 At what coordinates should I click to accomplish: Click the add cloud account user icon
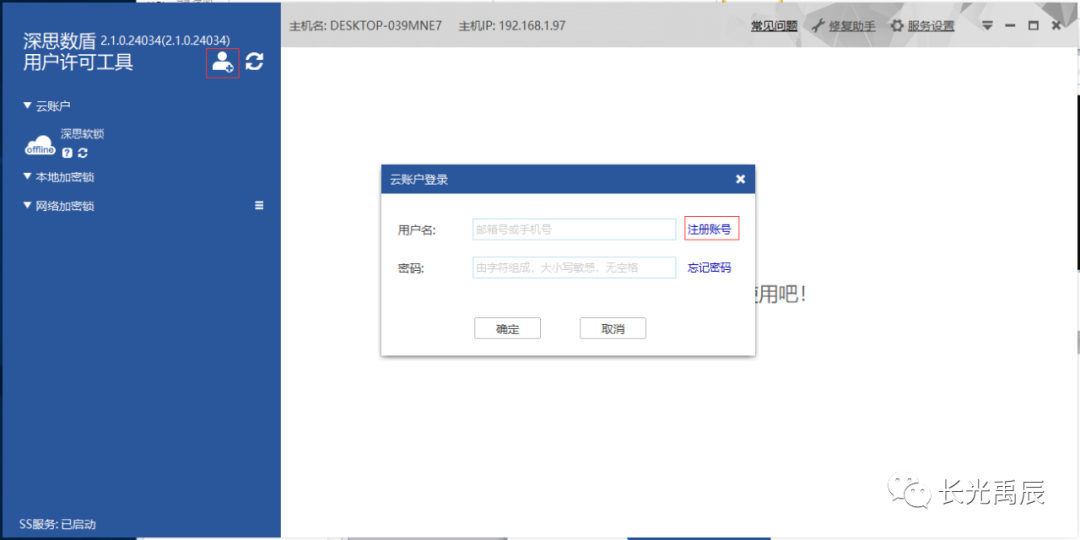222,62
